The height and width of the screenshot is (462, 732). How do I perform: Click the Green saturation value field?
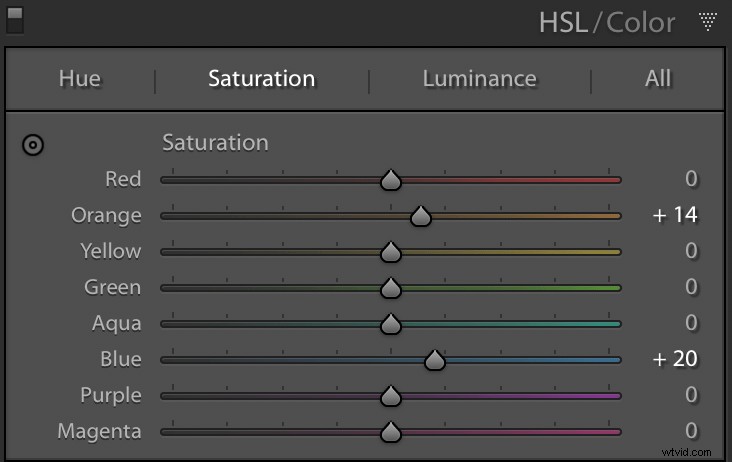click(691, 287)
